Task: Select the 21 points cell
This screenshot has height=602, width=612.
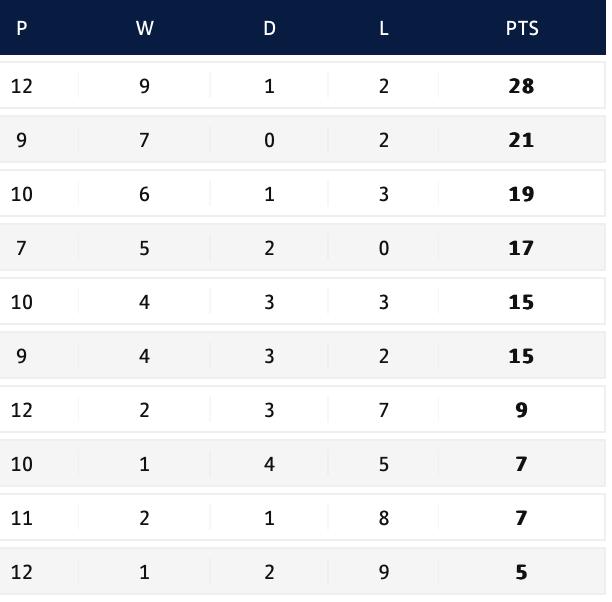Action: coord(521,140)
